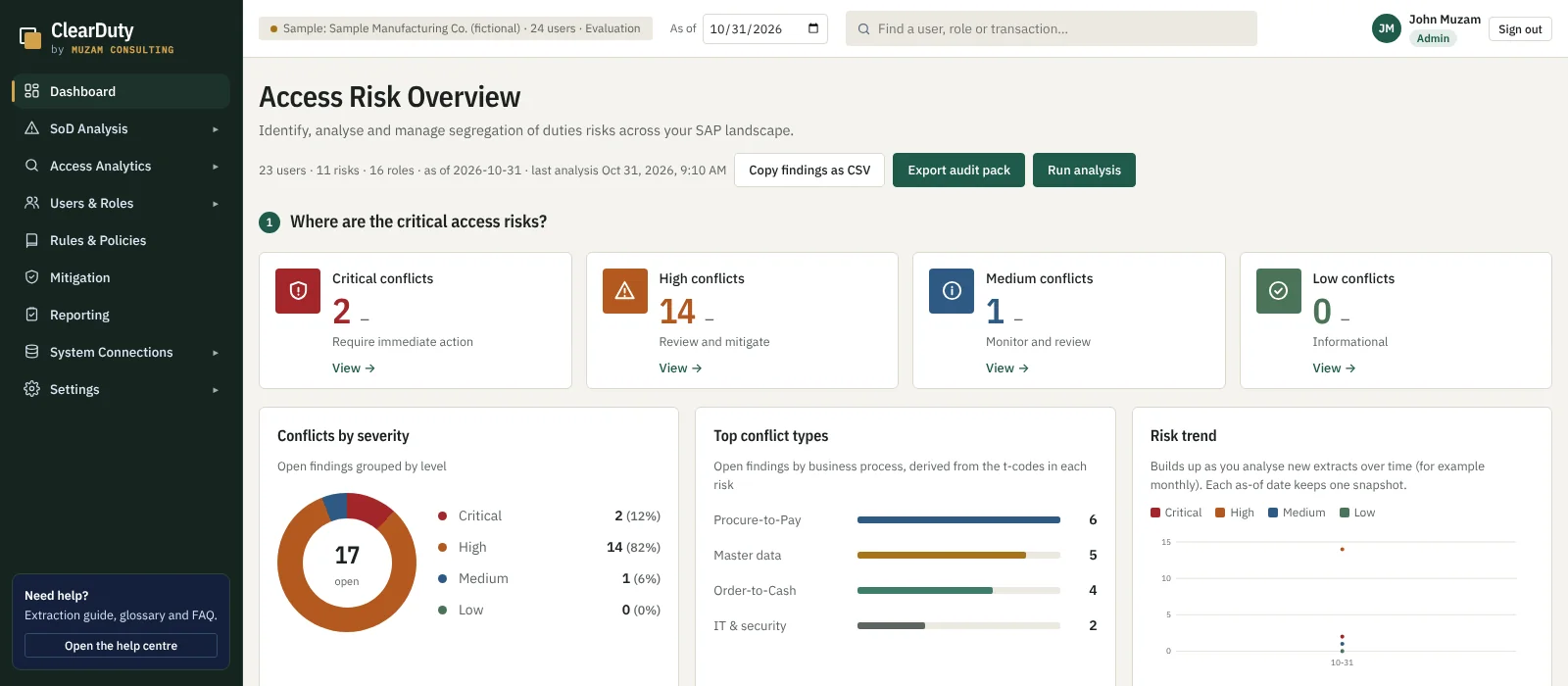Open the help centre button
1568x686 pixels.
pos(121,646)
